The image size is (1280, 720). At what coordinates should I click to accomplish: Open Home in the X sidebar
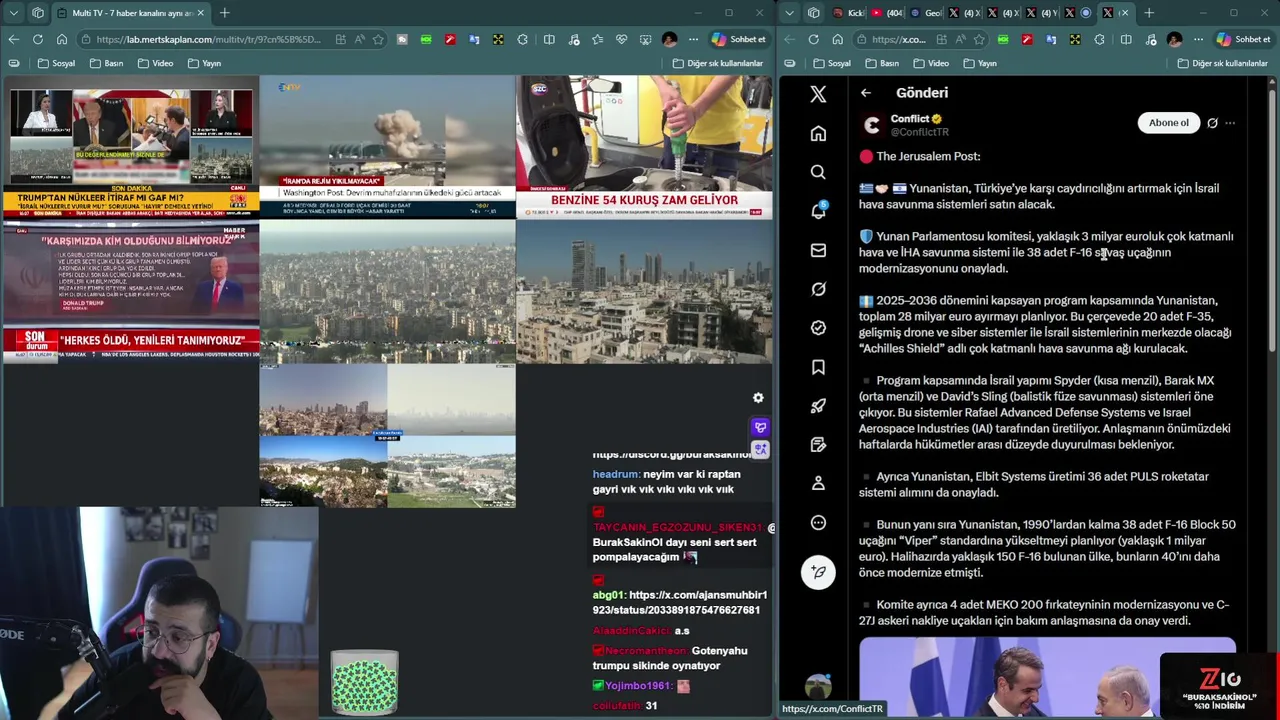(x=818, y=133)
